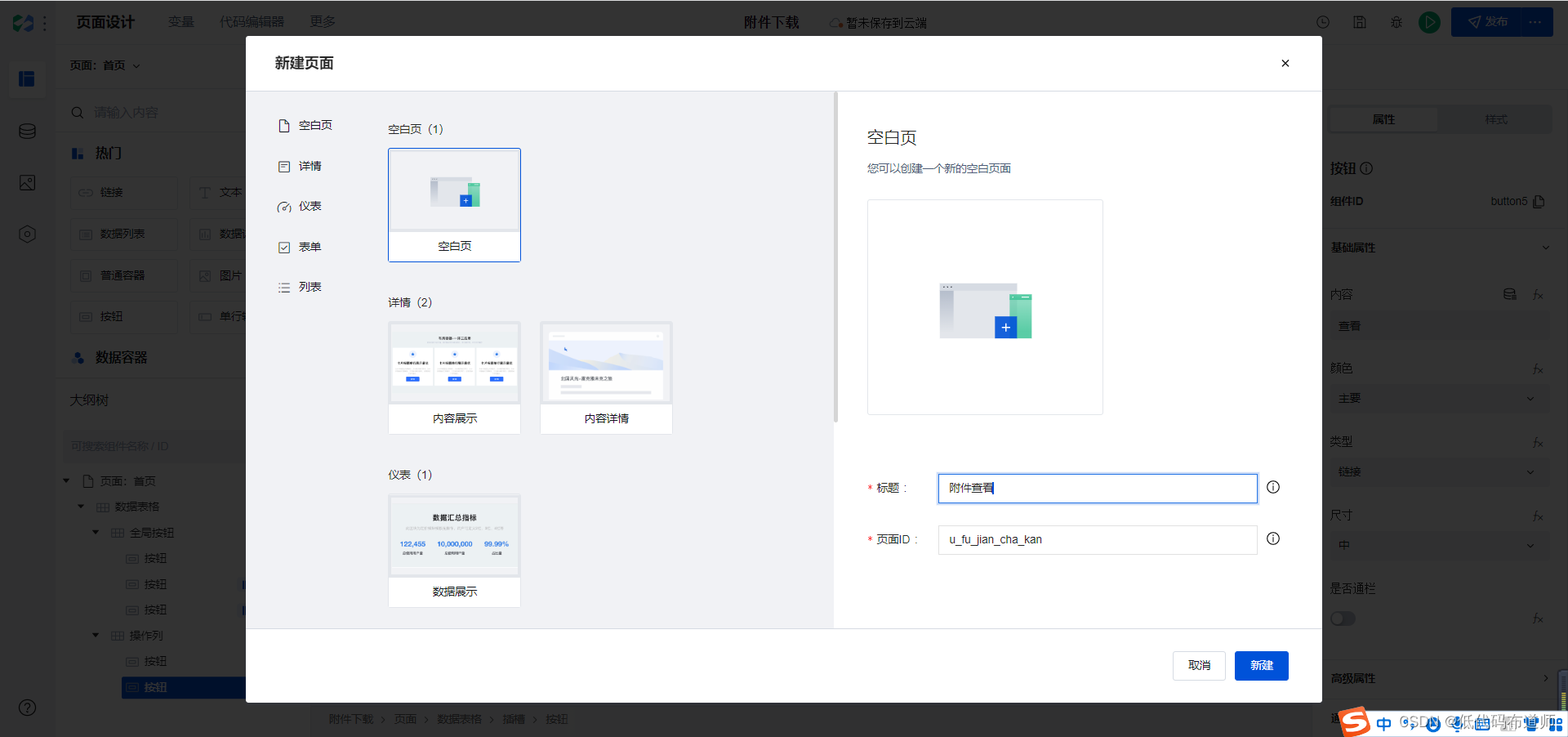
Task: Click the app logo icon
Action: click(x=24, y=23)
